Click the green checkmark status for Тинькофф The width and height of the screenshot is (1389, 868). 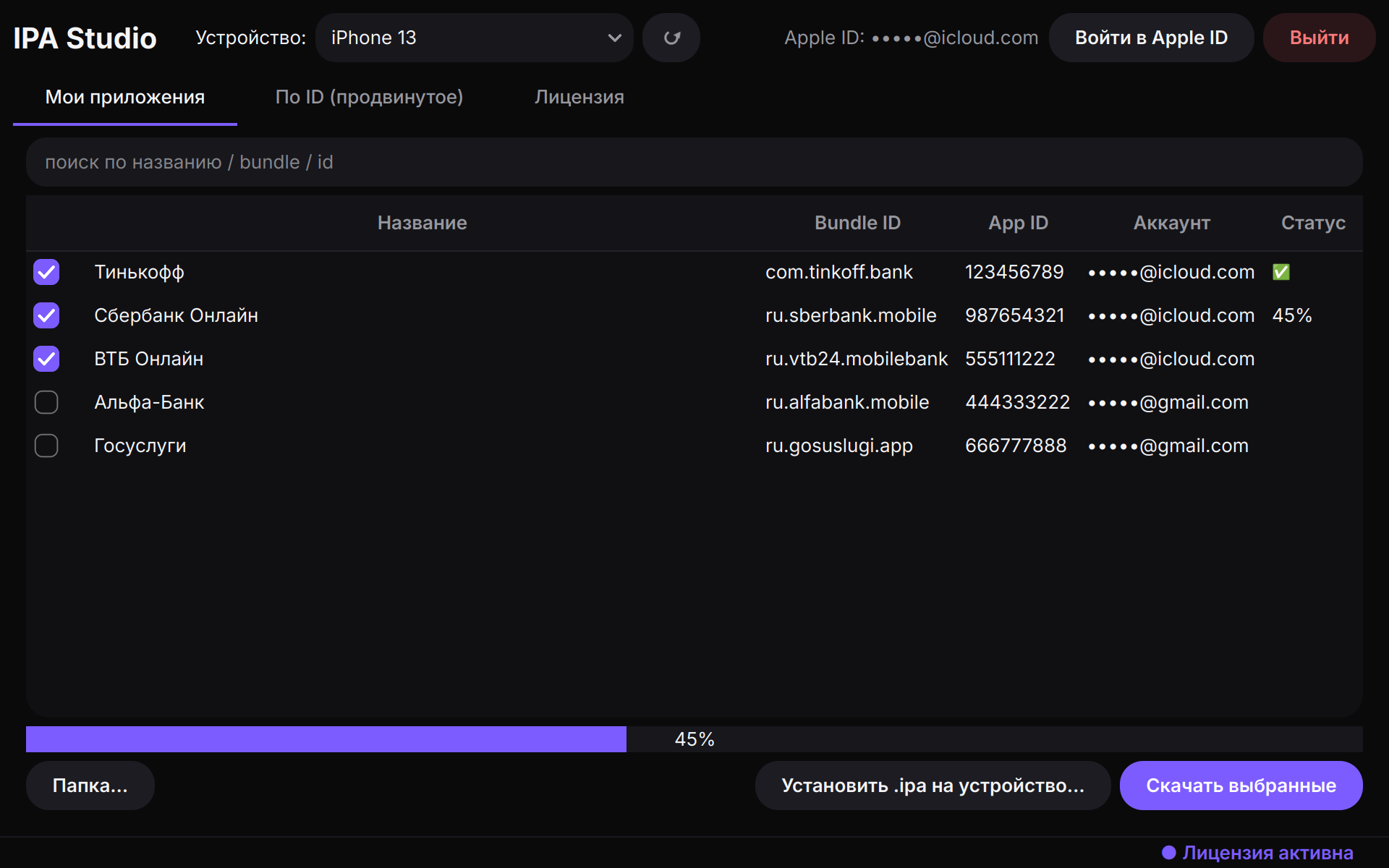point(1281,272)
